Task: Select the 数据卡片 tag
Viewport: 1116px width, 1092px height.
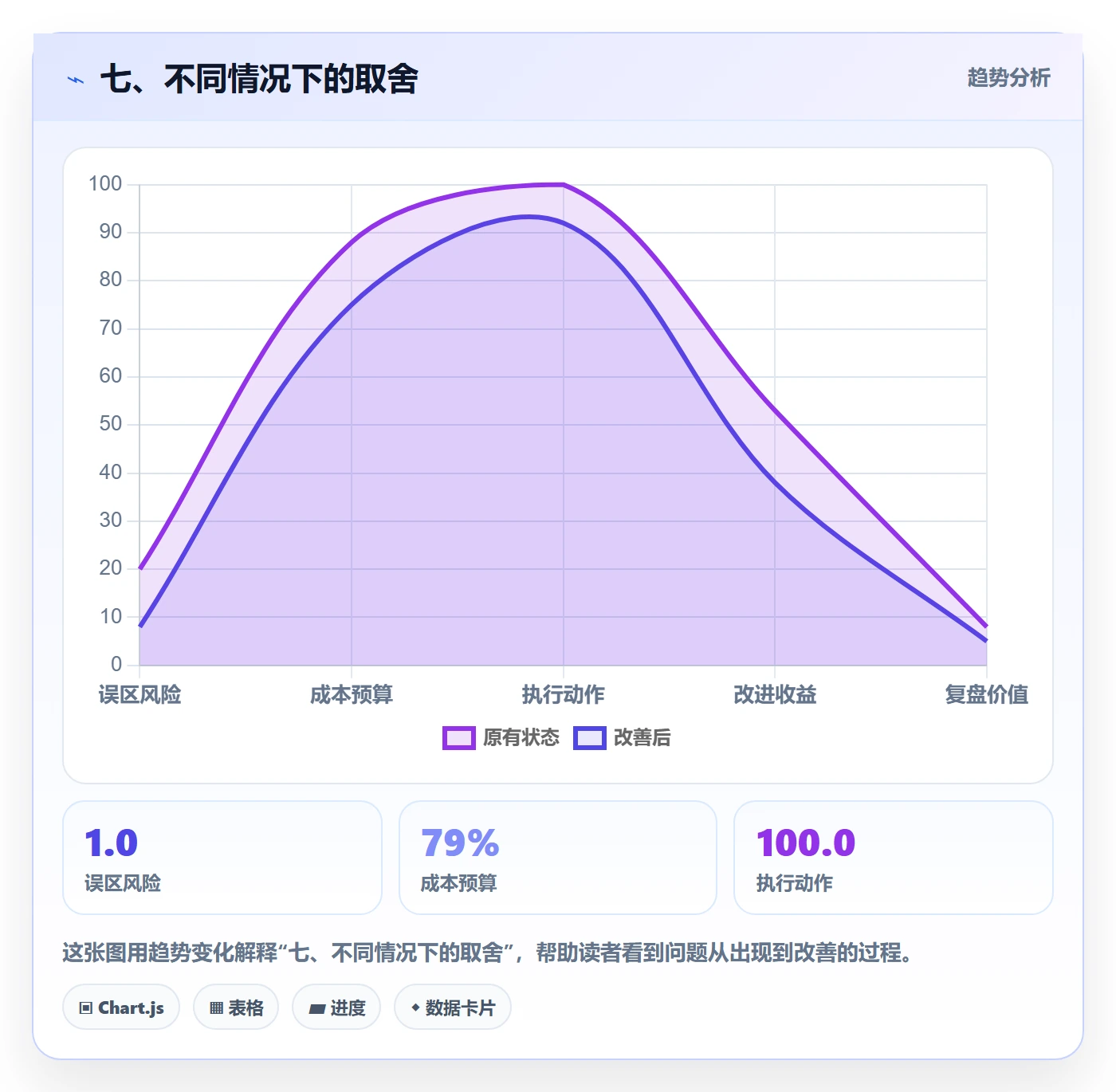Action: pos(453,1008)
